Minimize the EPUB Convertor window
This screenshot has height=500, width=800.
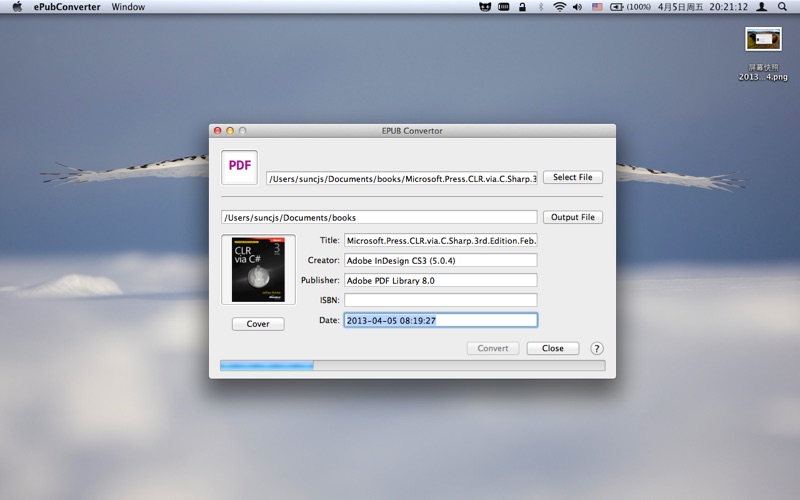point(230,131)
